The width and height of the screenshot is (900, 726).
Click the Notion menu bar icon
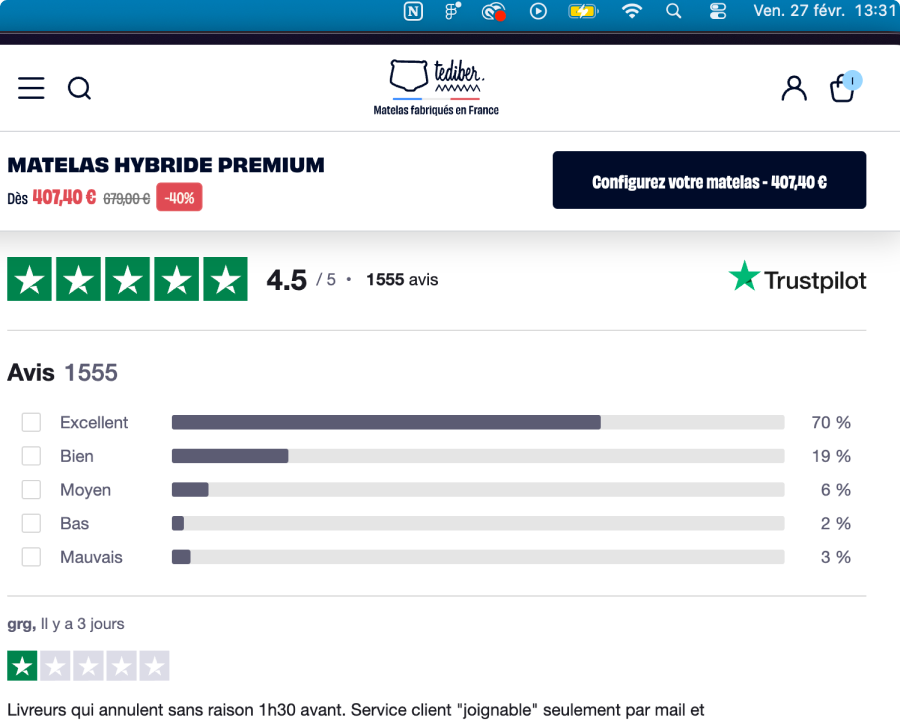click(413, 11)
